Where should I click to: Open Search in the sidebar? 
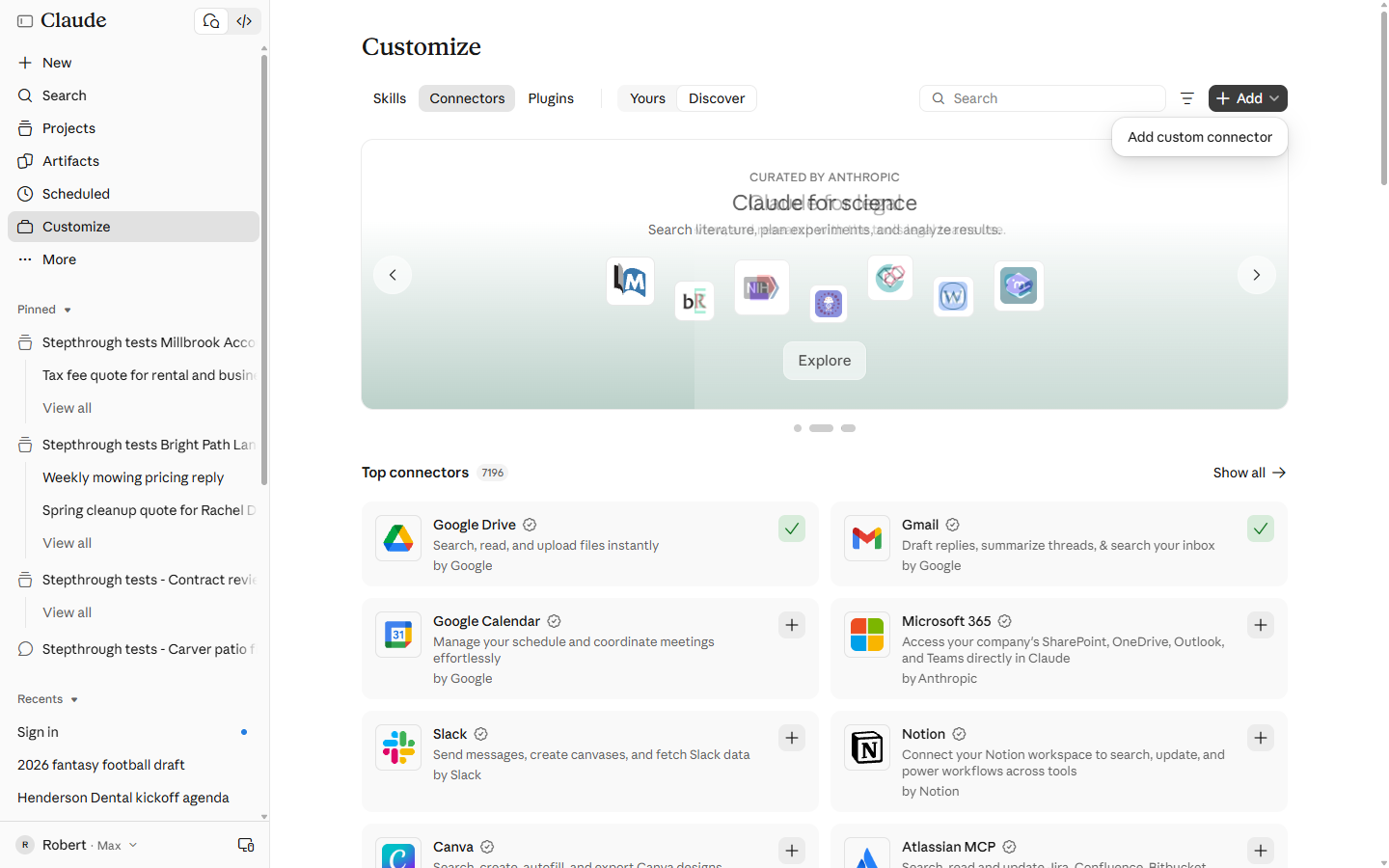click(x=133, y=95)
